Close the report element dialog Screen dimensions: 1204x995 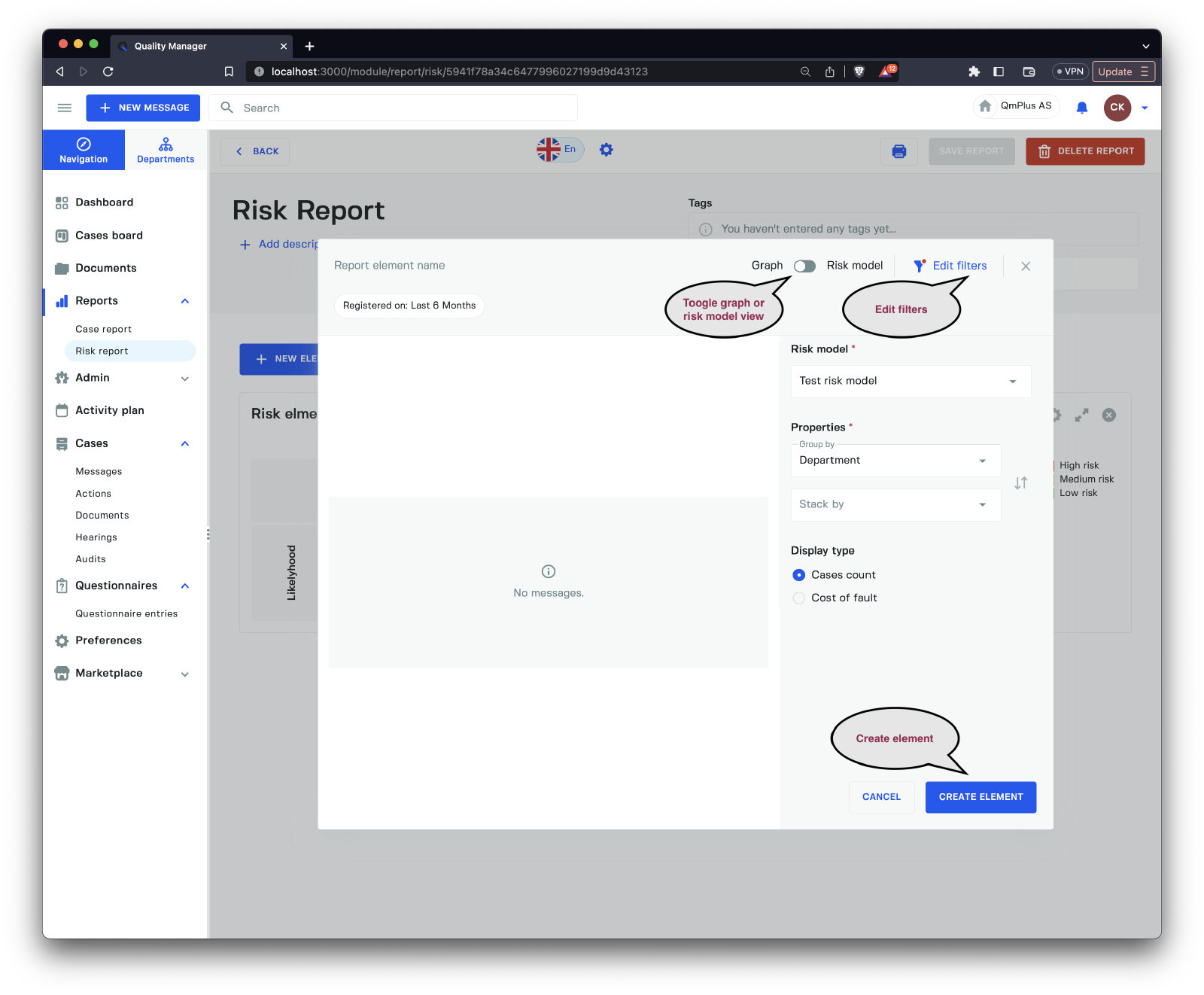[1025, 266]
